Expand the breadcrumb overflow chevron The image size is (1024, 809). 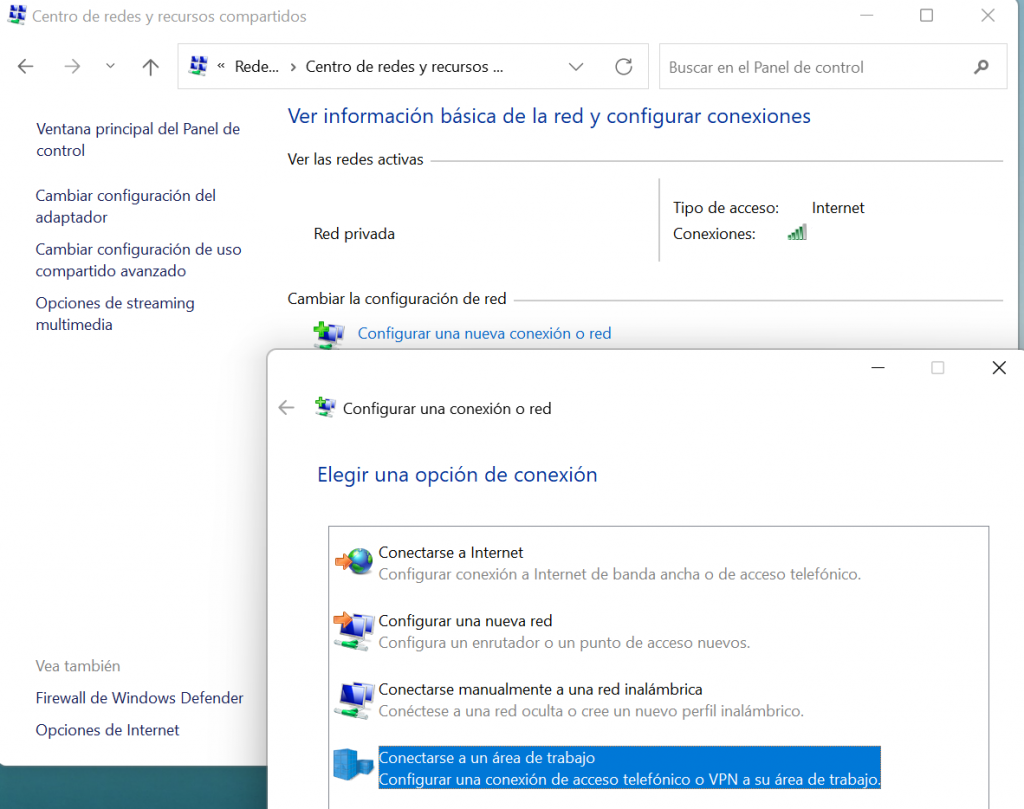tap(222, 67)
